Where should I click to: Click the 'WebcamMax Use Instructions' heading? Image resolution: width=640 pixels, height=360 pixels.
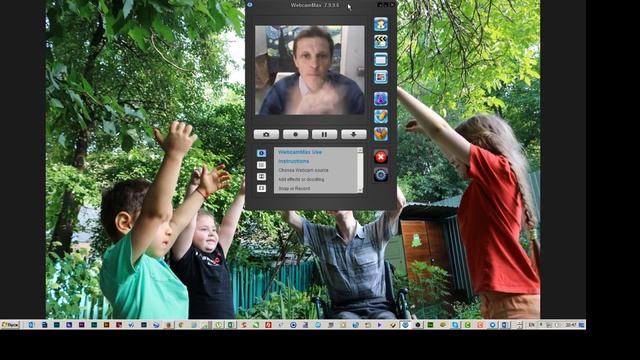(x=300, y=156)
